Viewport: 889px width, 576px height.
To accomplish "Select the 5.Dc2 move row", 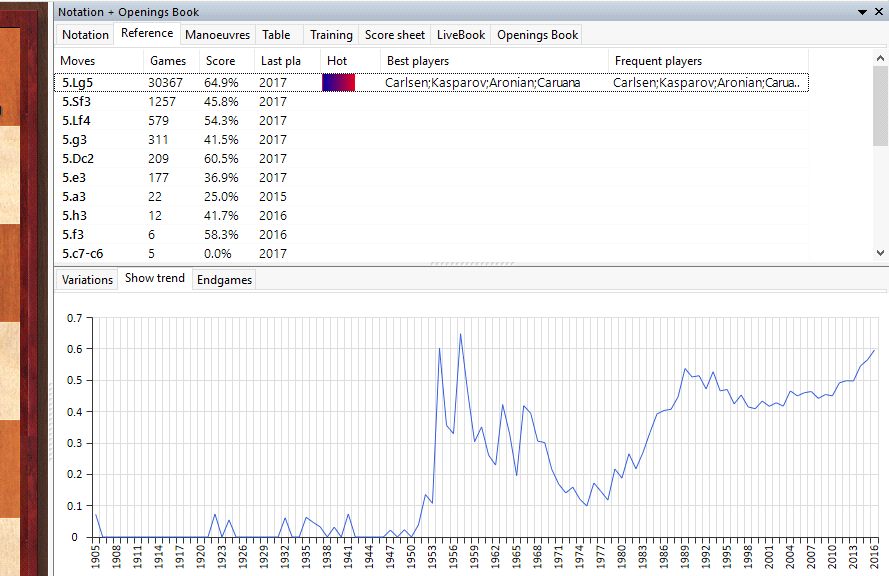I will [78, 159].
